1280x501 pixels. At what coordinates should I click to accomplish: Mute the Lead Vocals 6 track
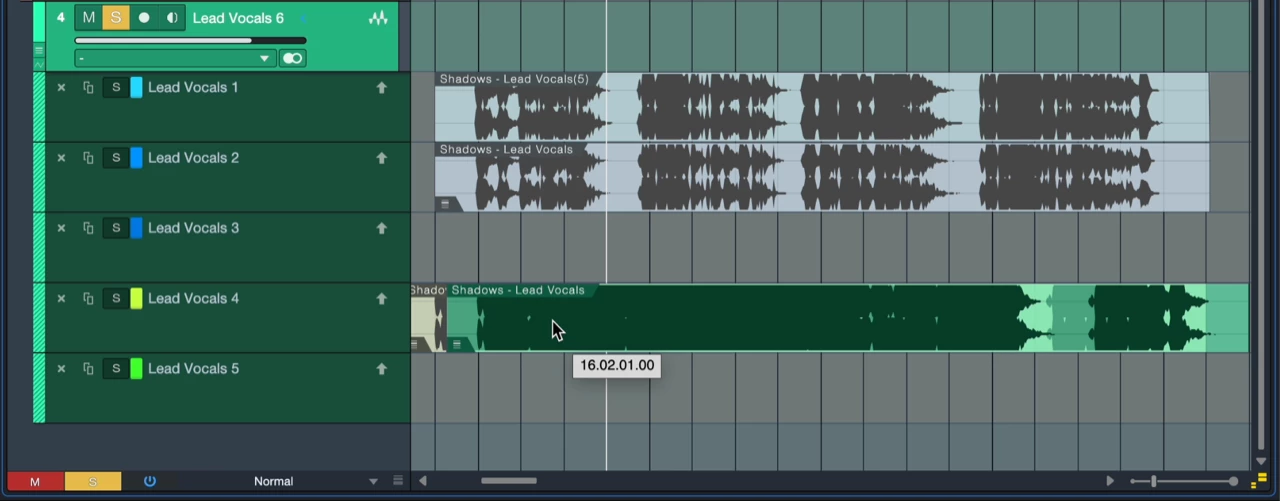click(x=89, y=18)
